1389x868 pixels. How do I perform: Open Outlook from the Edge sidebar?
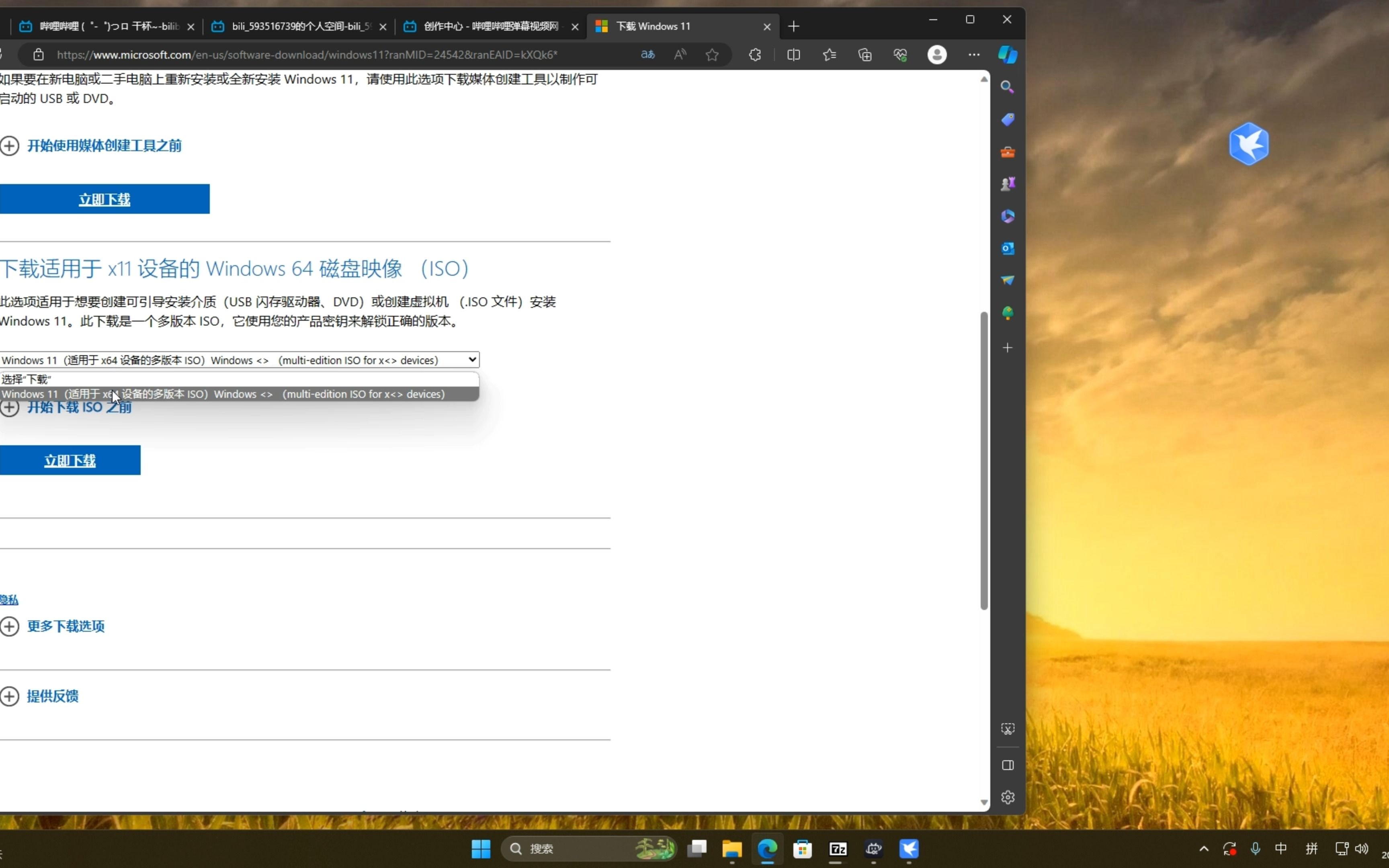click(x=1007, y=249)
